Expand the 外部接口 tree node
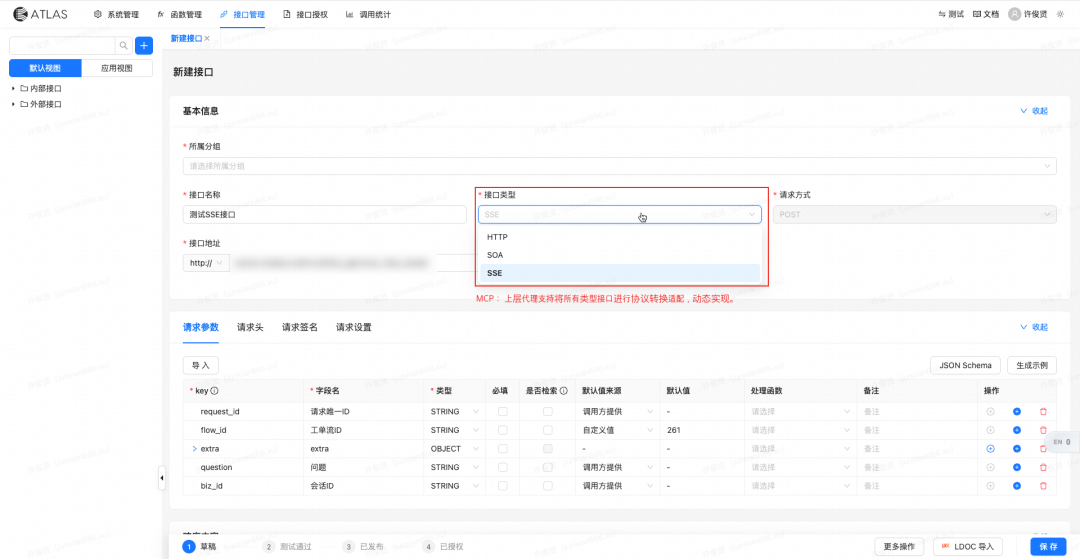This screenshot has width=1080, height=559. pyautogui.click(x=13, y=105)
